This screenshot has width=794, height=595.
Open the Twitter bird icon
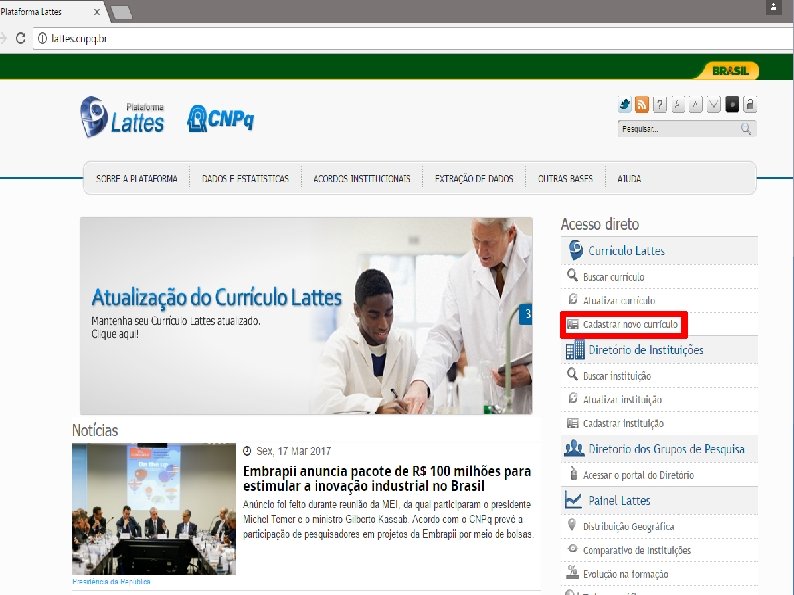tap(625, 105)
